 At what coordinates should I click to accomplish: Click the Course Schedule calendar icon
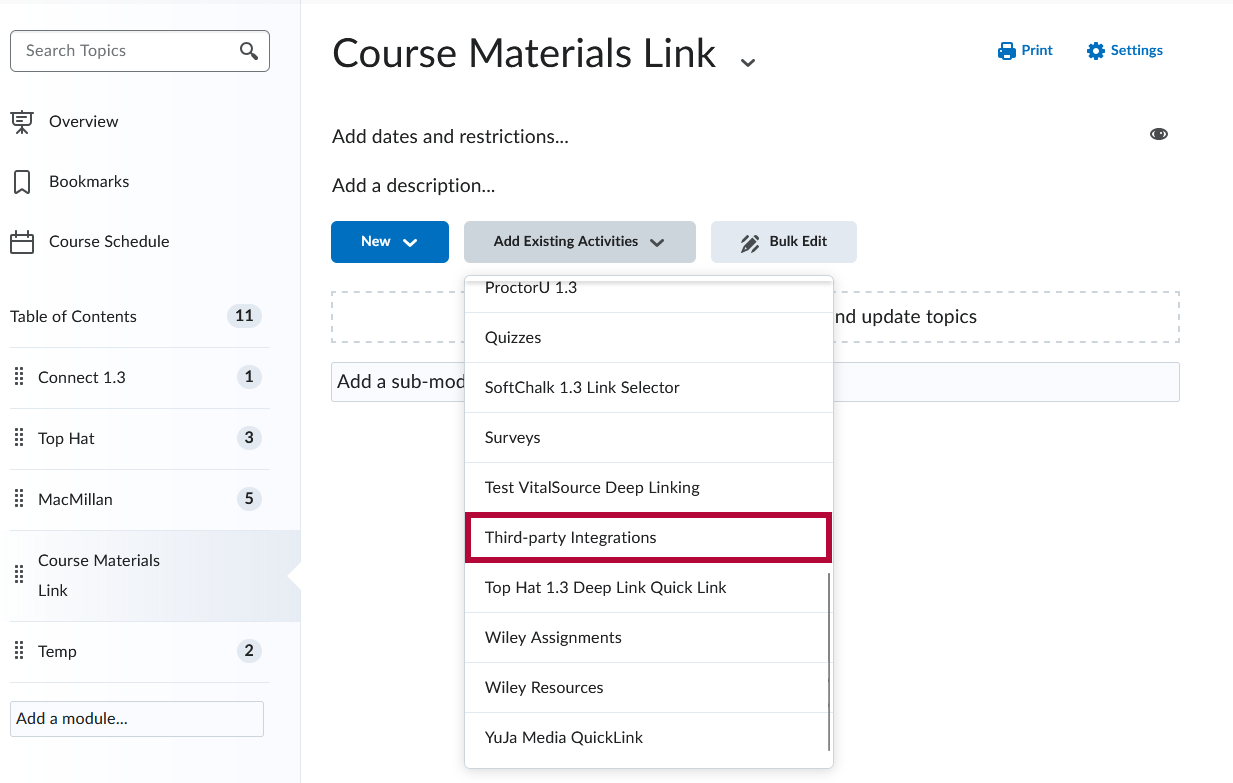(x=21, y=242)
